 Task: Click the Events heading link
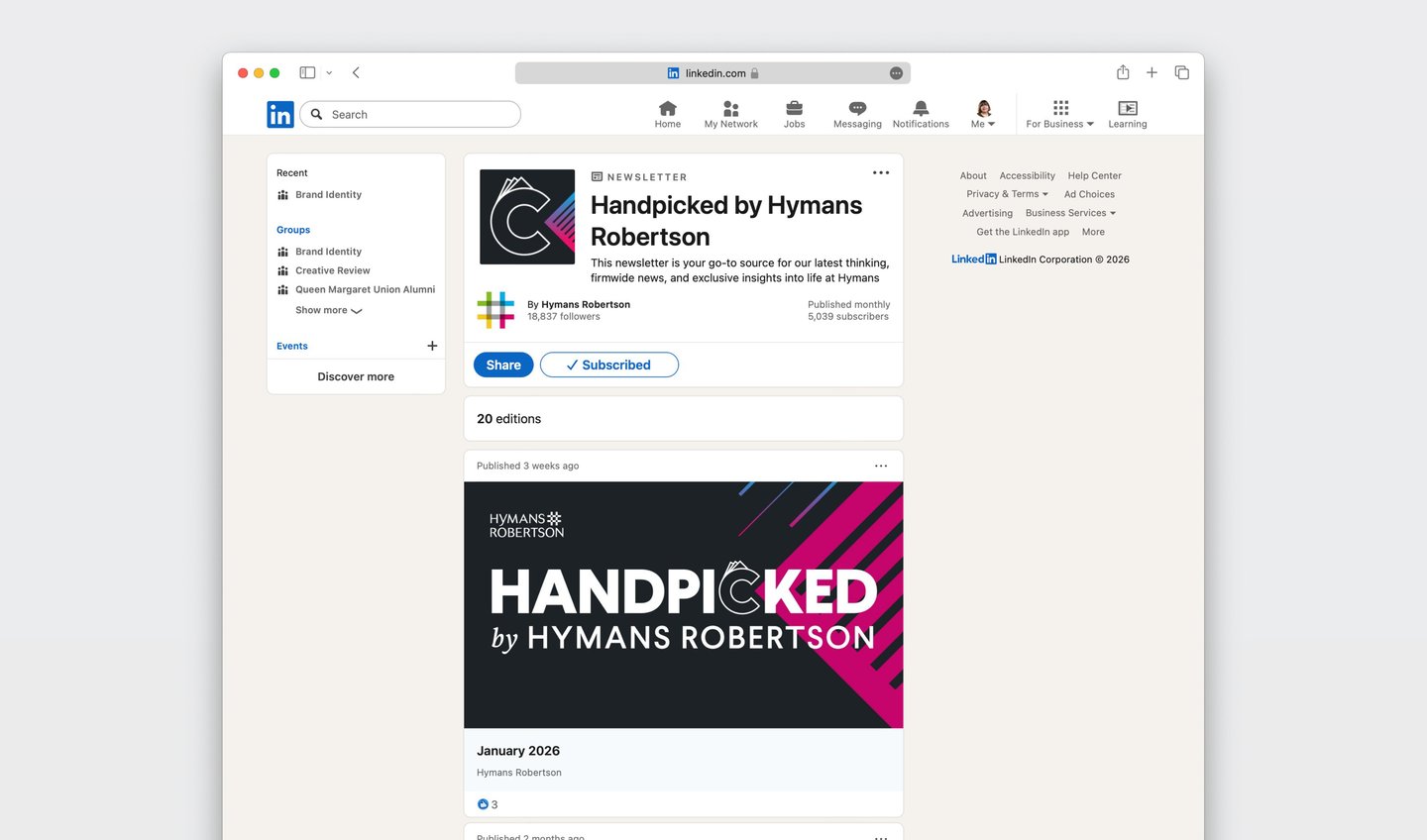292,346
